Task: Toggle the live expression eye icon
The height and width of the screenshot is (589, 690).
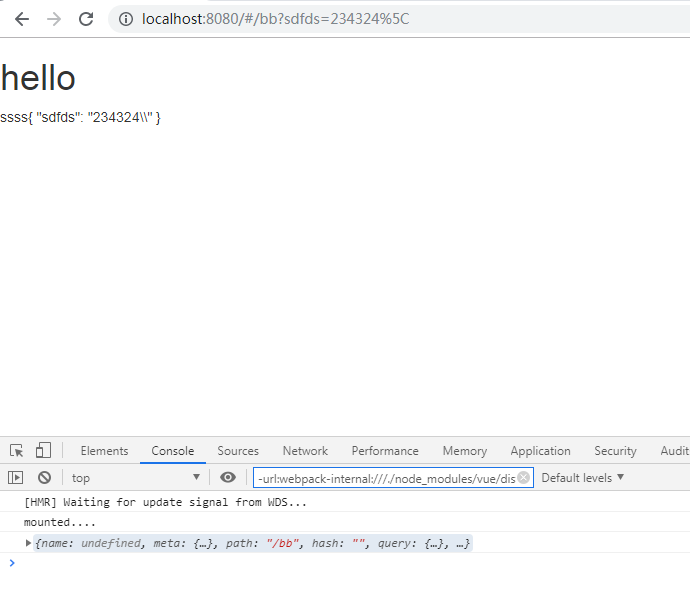Action: click(x=228, y=478)
